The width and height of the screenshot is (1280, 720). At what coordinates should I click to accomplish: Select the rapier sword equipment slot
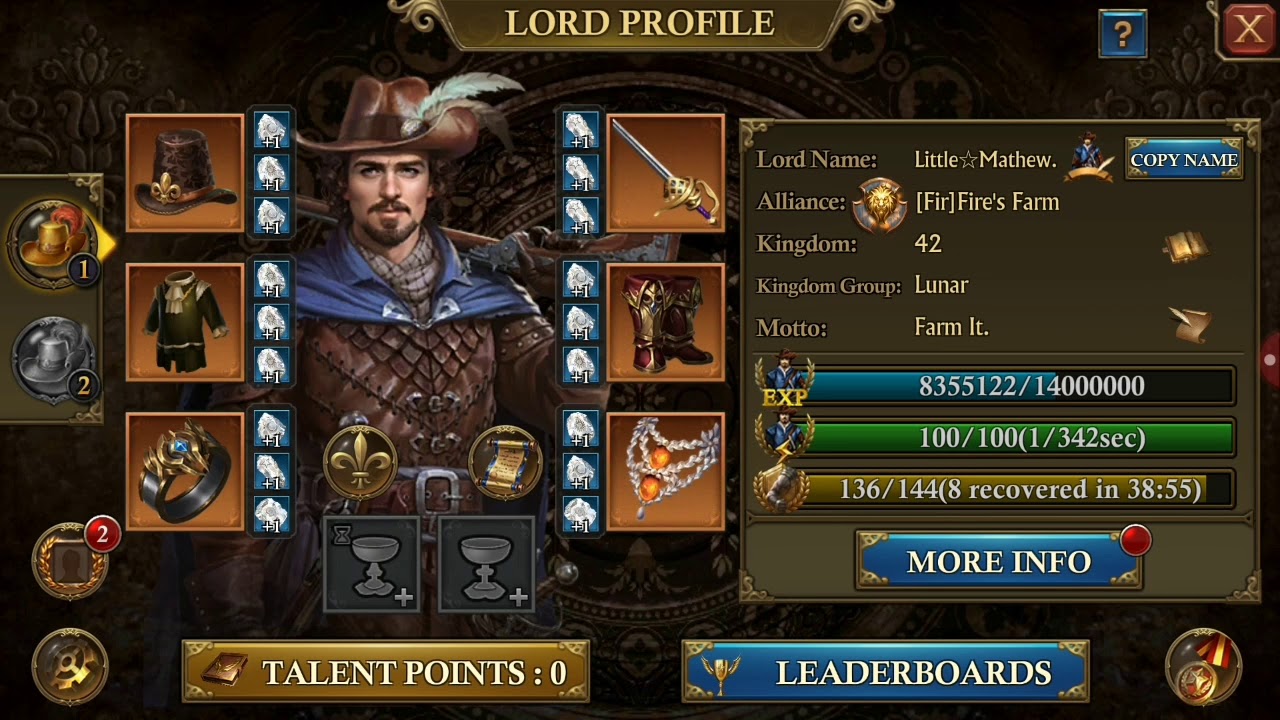point(666,173)
